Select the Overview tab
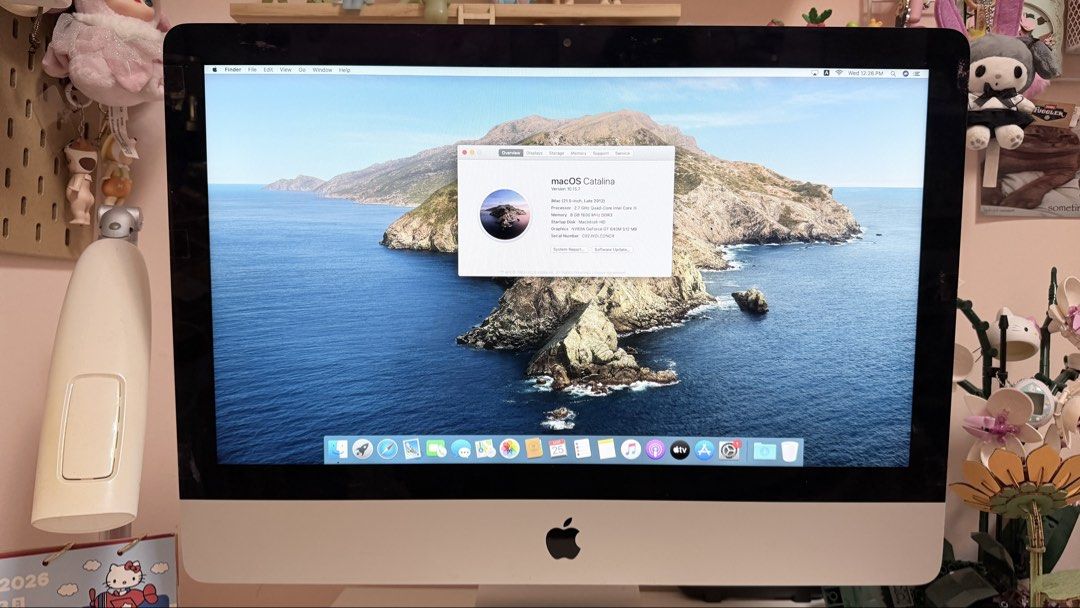The width and height of the screenshot is (1080, 608). [x=510, y=153]
